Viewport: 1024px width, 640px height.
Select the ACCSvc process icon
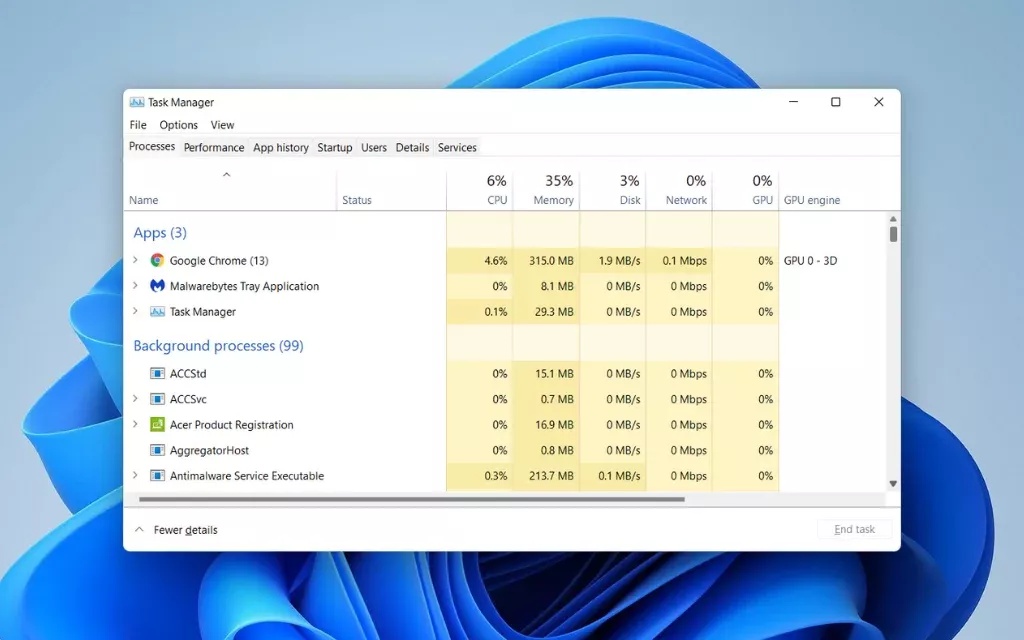157,399
